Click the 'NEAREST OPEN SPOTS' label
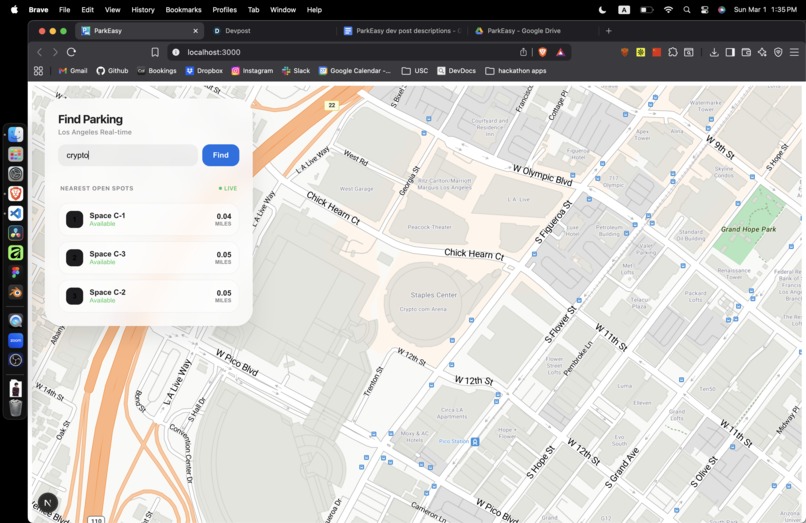Viewport: 806px width, 523px height. pos(97,188)
